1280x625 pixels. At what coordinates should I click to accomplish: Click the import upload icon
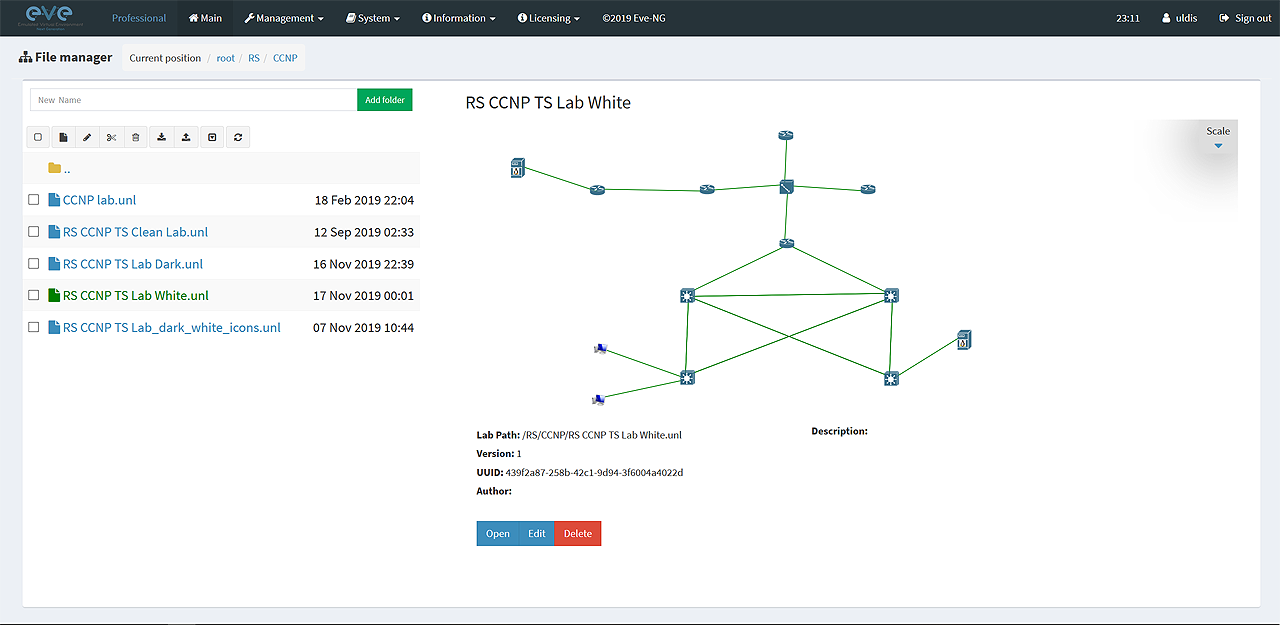[x=186, y=137]
